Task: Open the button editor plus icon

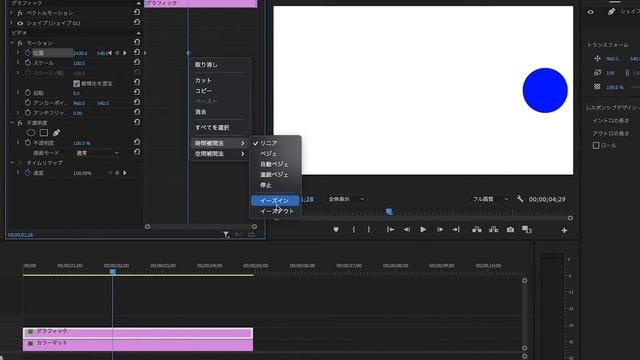Action: (x=564, y=231)
